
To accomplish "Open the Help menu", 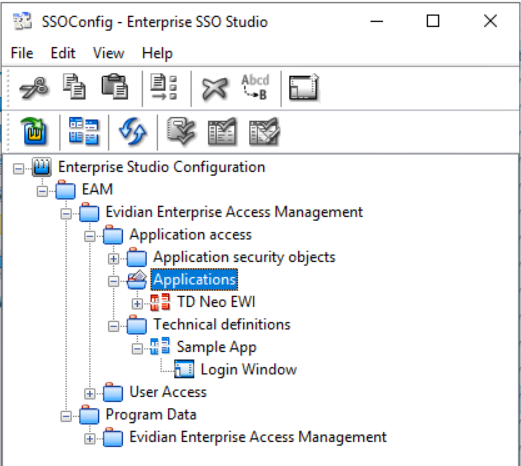I will (157, 53).
